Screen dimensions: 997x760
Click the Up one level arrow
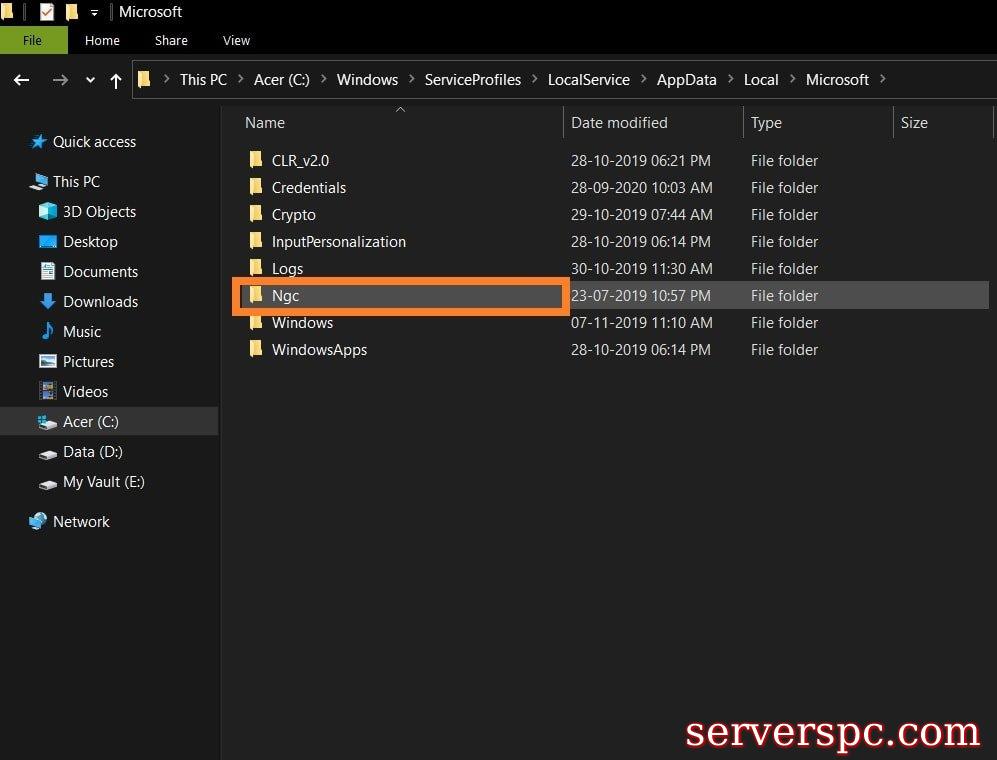coord(116,80)
